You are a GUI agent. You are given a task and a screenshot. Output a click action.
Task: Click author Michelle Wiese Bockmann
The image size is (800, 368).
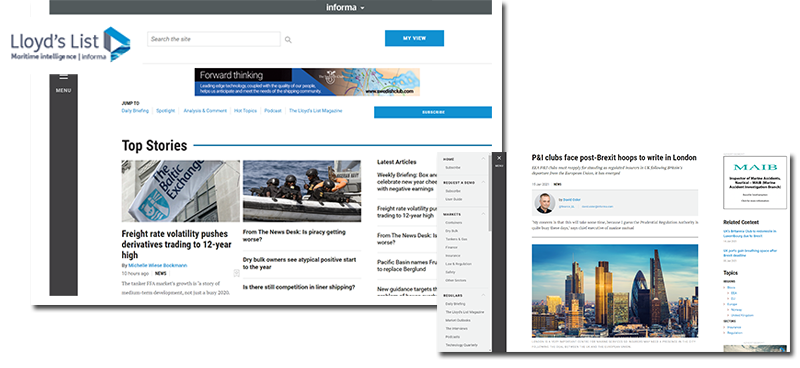click(158, 265)
